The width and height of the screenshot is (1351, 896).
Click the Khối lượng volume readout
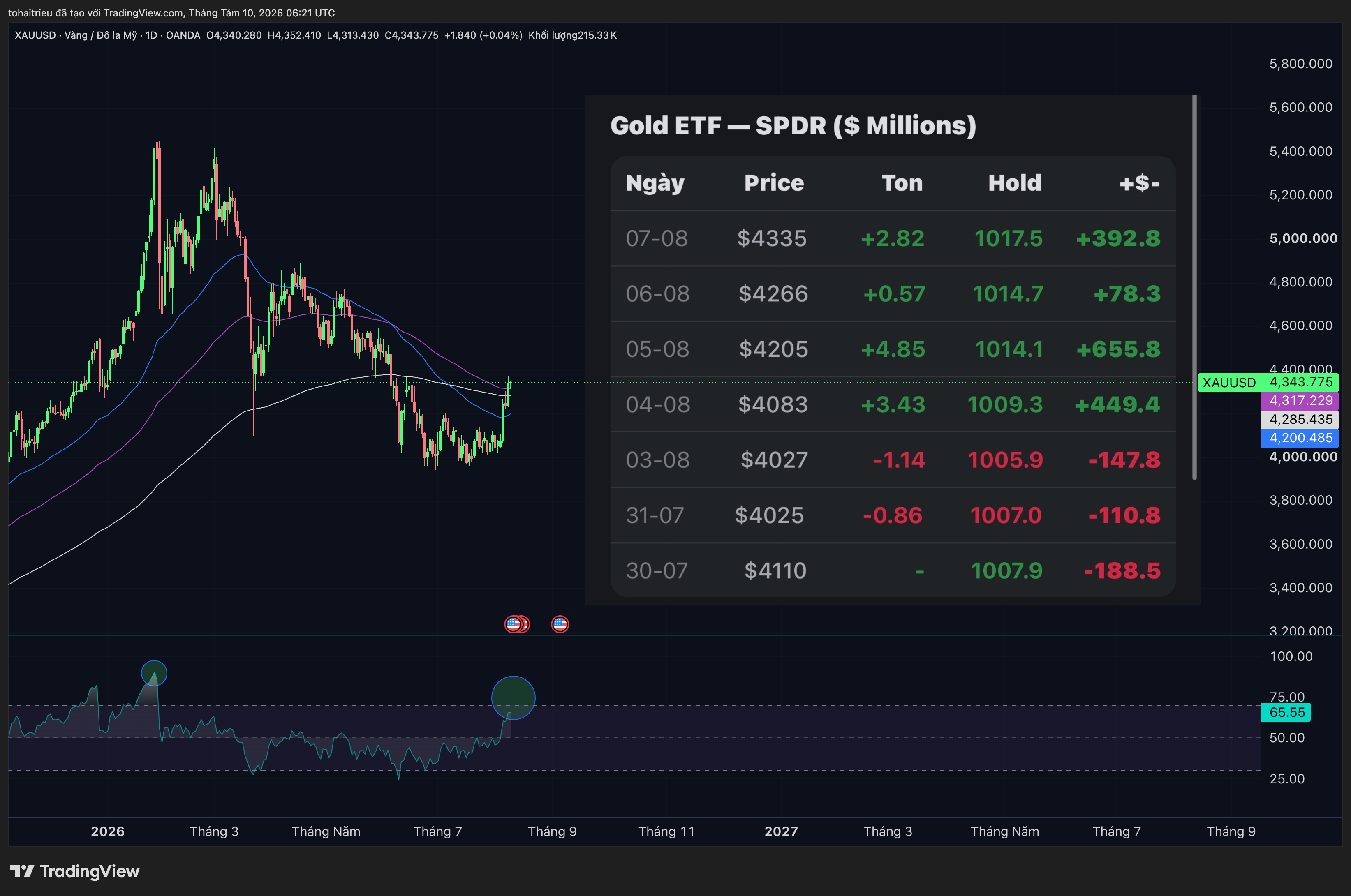(x=572, y=35)
